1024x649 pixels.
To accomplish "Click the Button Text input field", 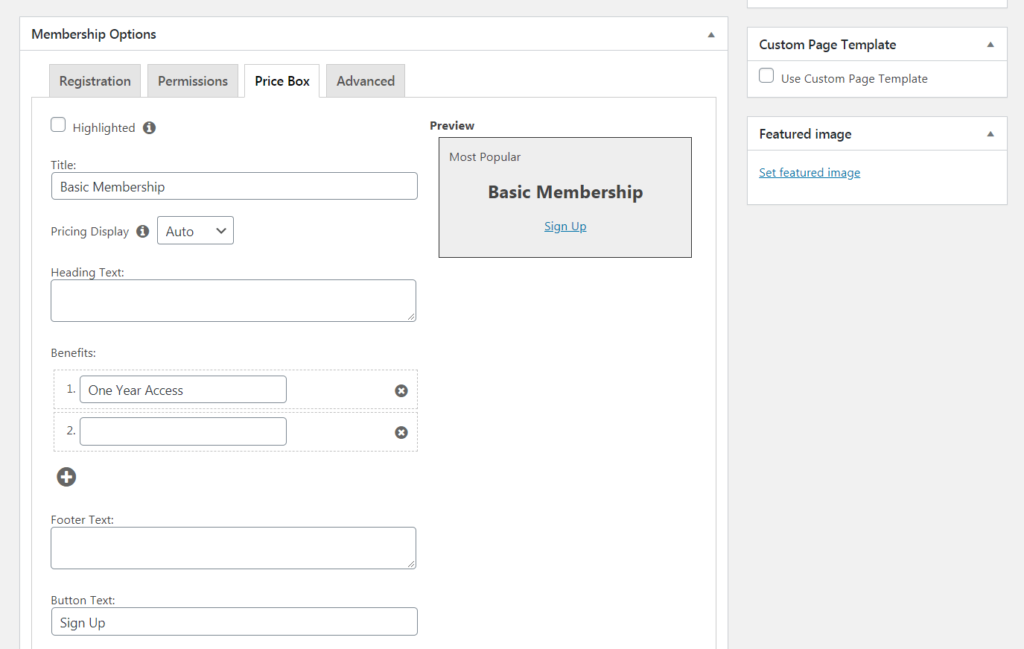I will pos(234,622).
